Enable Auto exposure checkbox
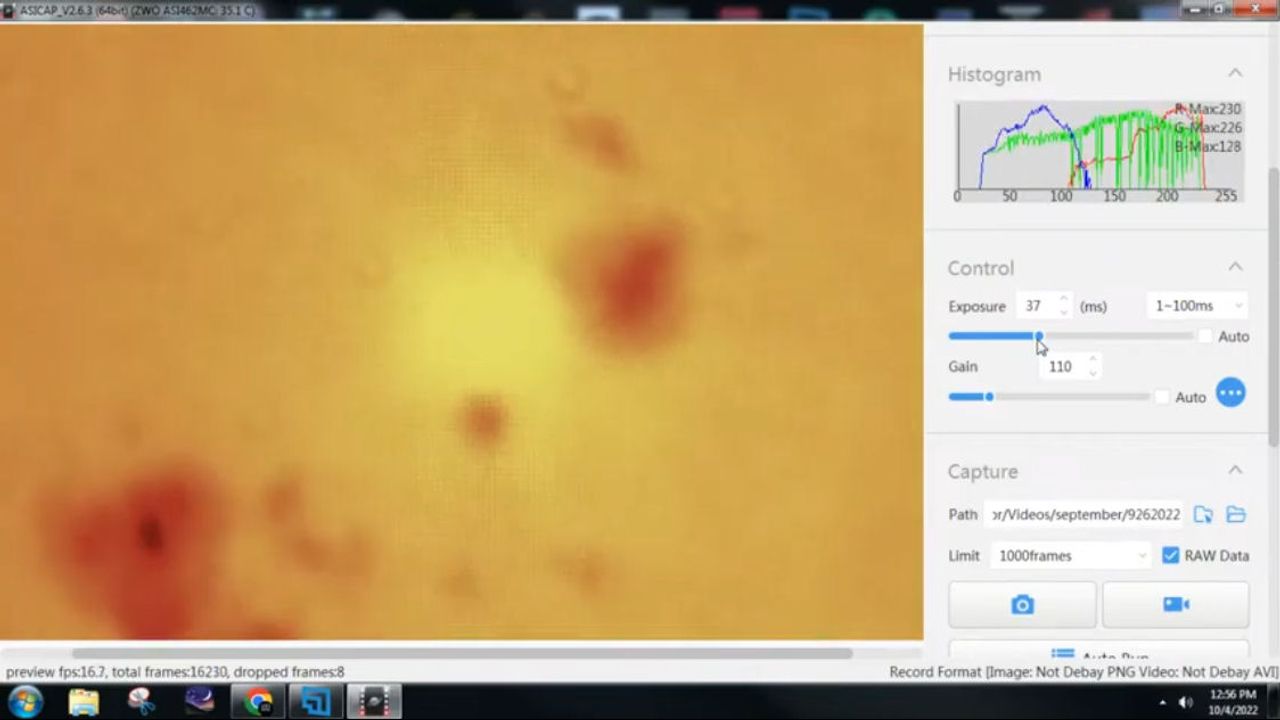Image resolution: width=1280 pixels, height=720 pixels. [x=1205, y=337]
